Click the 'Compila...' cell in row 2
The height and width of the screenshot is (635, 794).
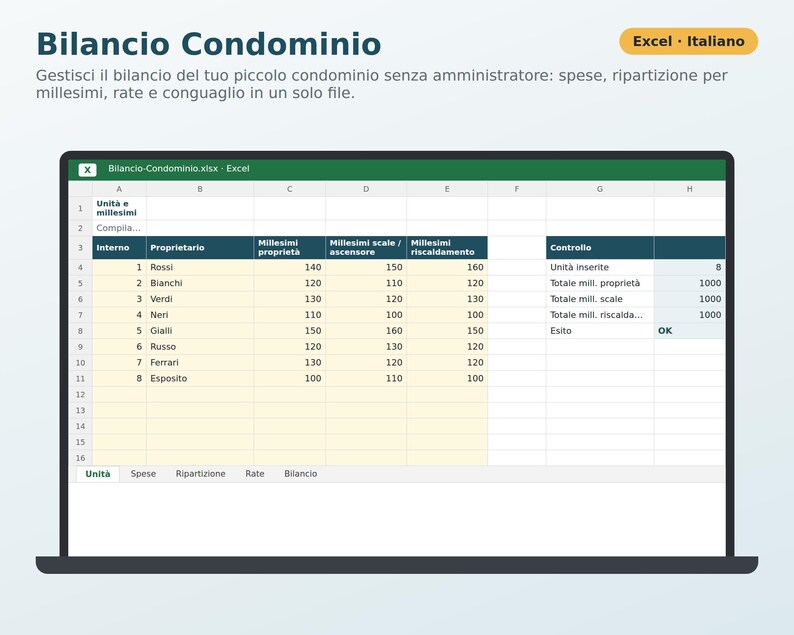[x=120, y=228]
